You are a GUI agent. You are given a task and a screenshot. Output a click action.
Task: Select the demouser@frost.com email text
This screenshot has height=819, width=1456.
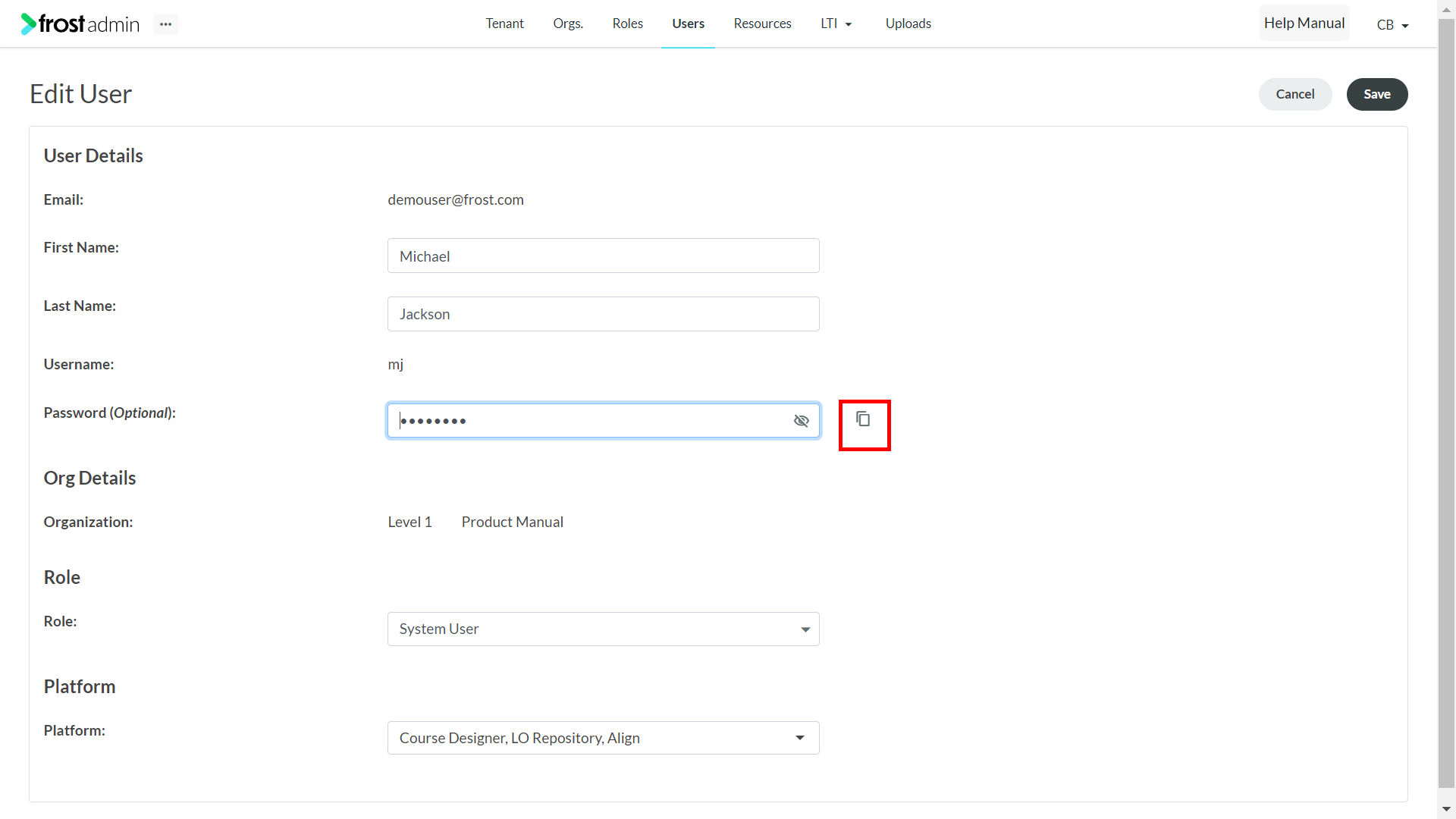(x=456, y=199)
